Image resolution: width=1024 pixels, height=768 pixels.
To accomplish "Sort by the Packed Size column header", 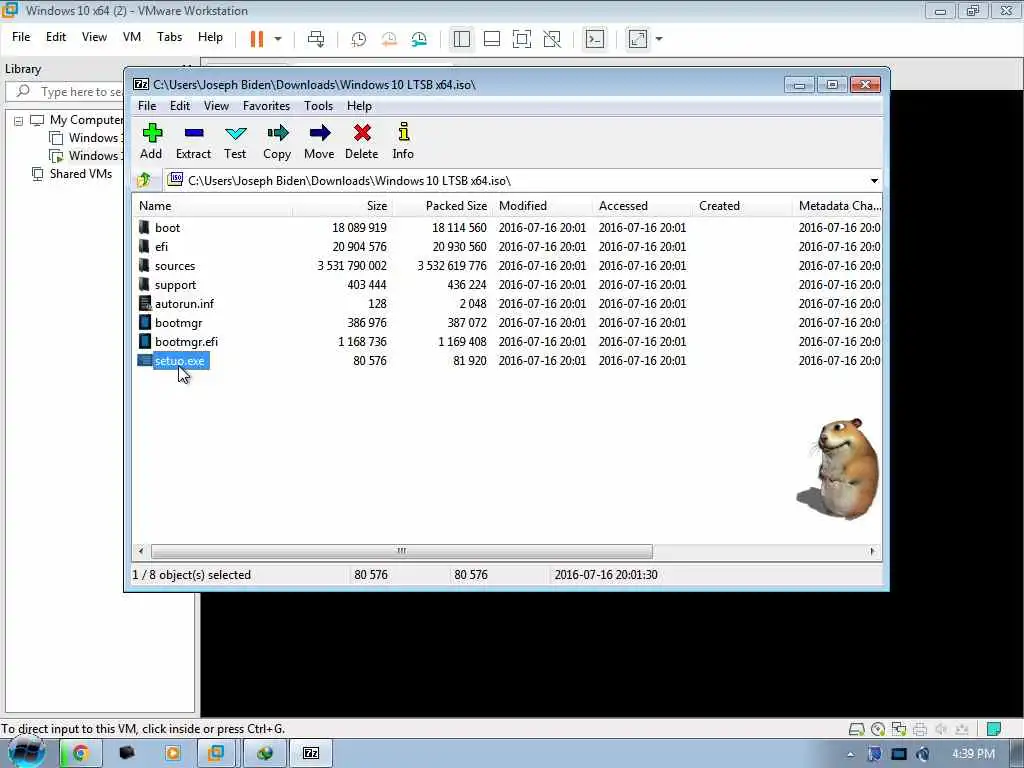I will pos(443,206).
